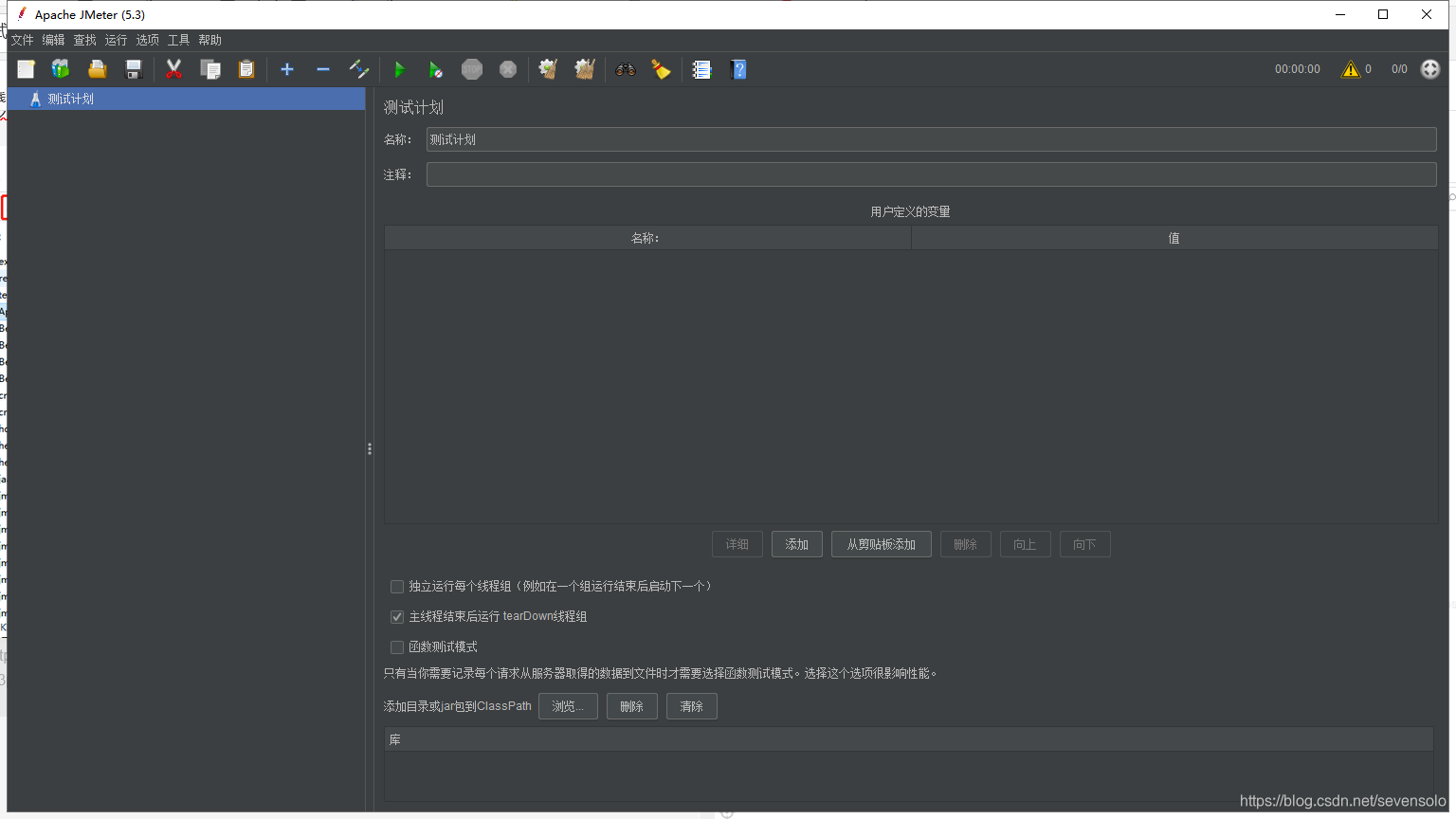The height and width of the screenshot is (819, 1456).
Task: Open the 查找 menu
Action: click(85, 40)
